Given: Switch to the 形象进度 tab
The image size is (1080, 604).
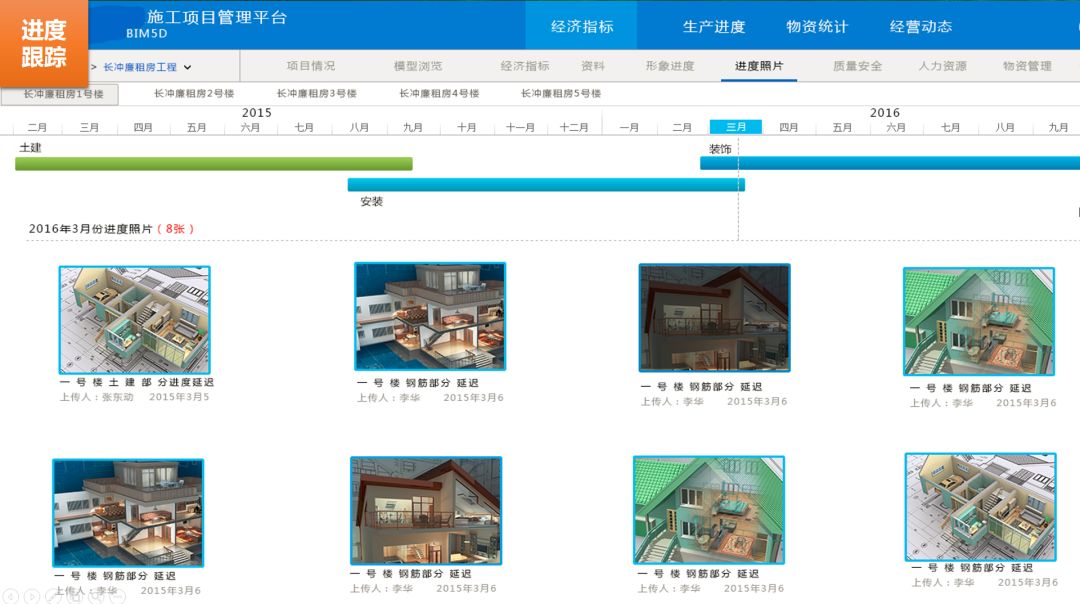Looking at the screenshot, I should [x=672, y=64].
